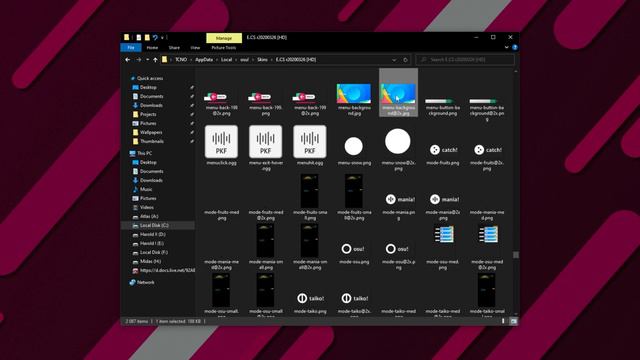Refresh the current folder view

[405, 60]
